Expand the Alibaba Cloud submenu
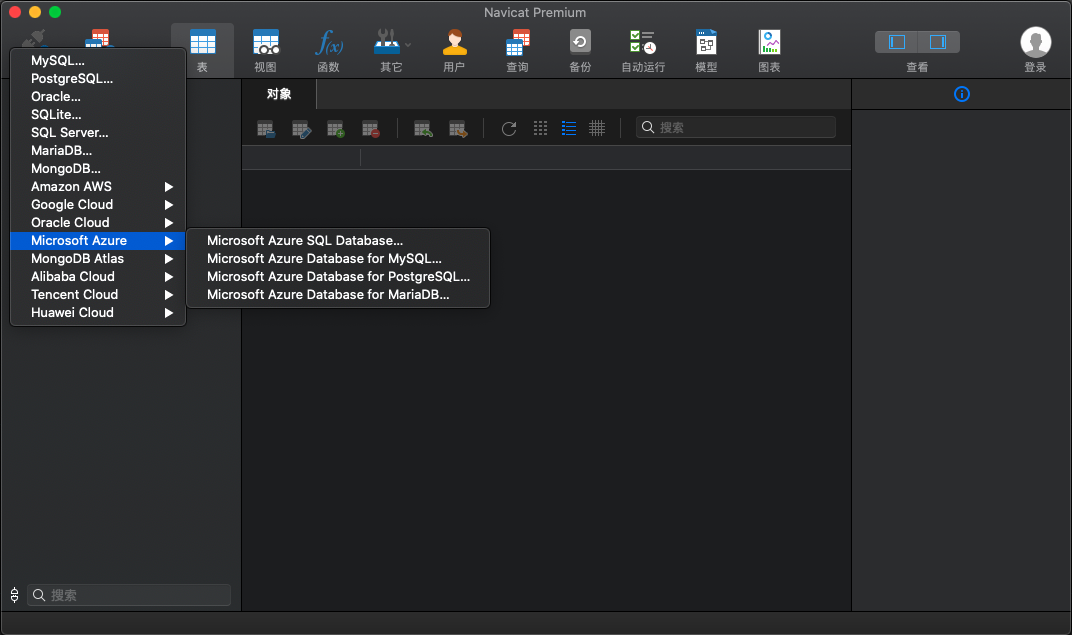 (98, 276)
